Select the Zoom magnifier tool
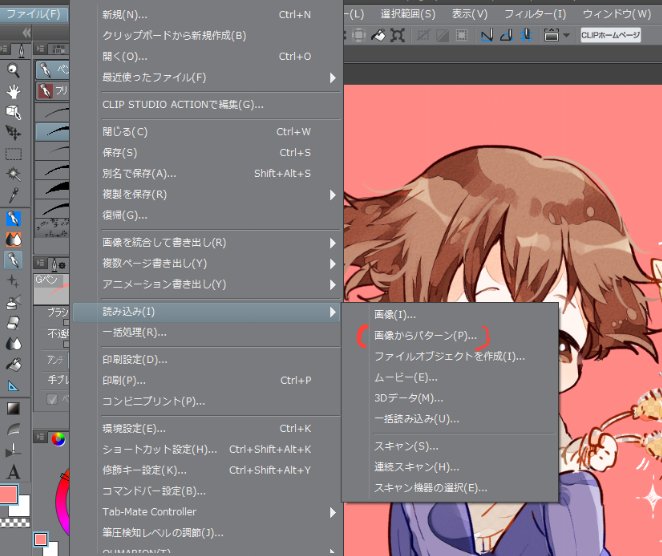The width and height of the screenshot is (662, 556). click(14, 70)
